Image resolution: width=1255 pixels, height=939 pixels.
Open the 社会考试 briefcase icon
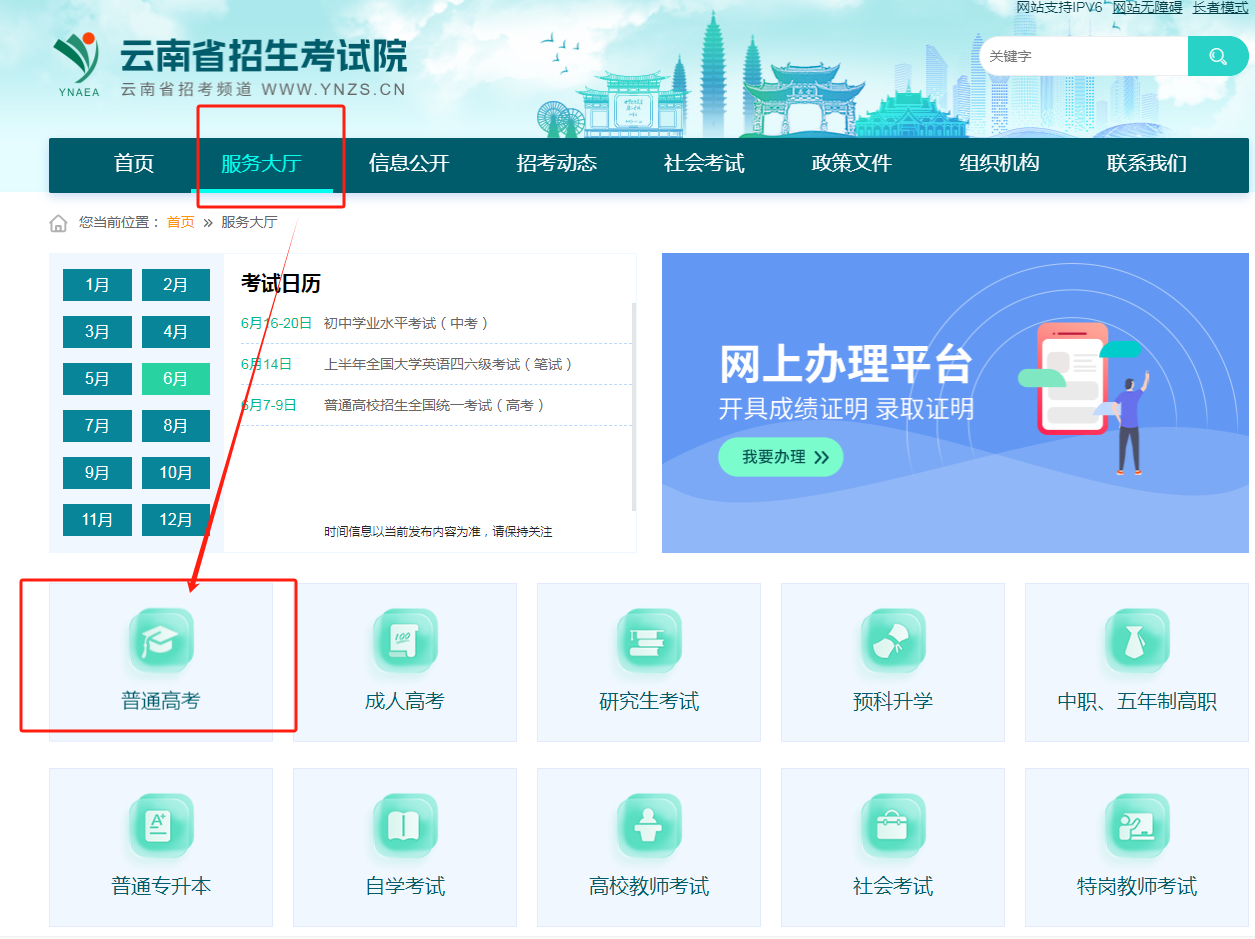(x=893, y=826)
